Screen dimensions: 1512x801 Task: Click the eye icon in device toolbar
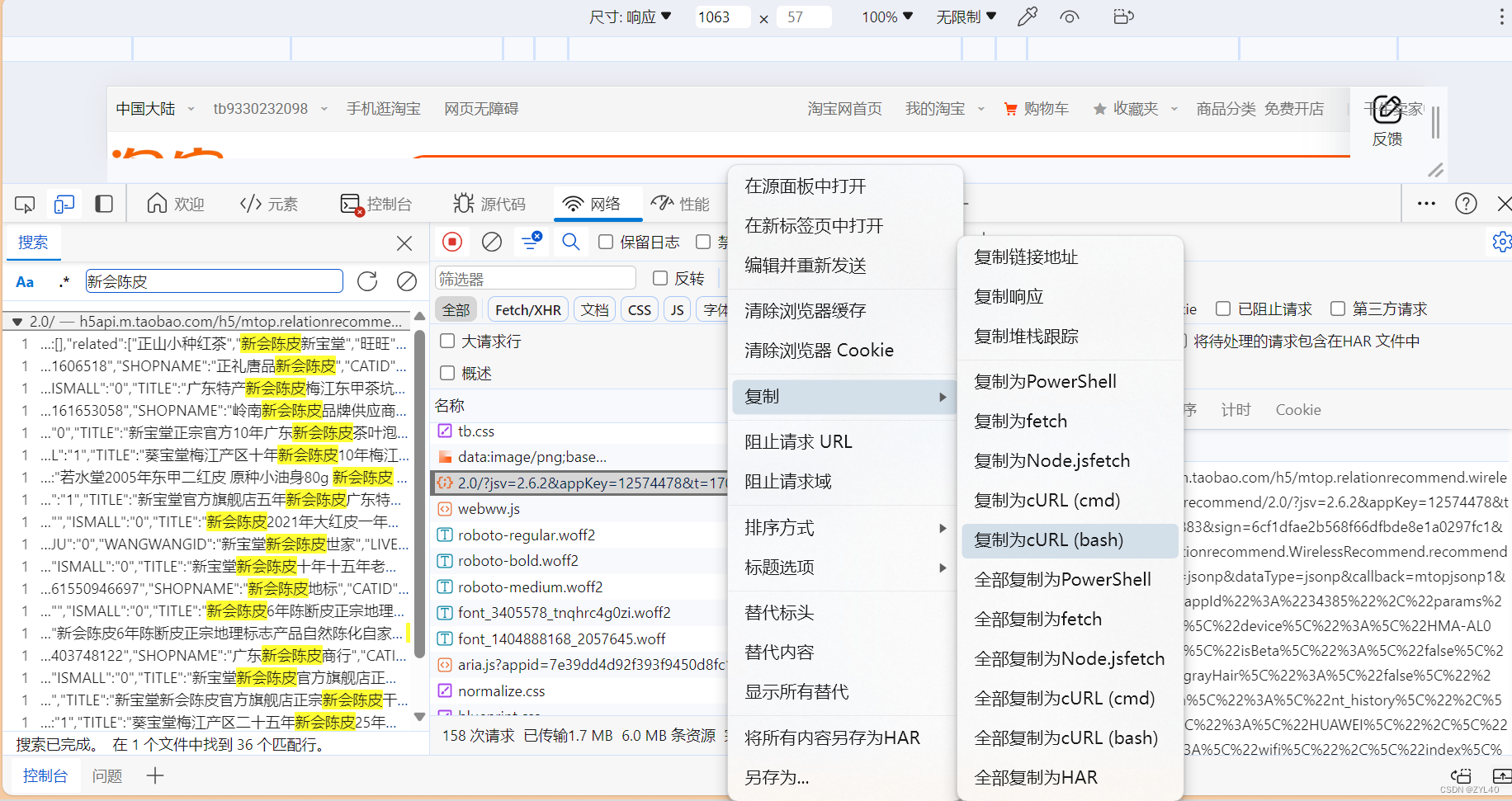[x=1070, y=16]
